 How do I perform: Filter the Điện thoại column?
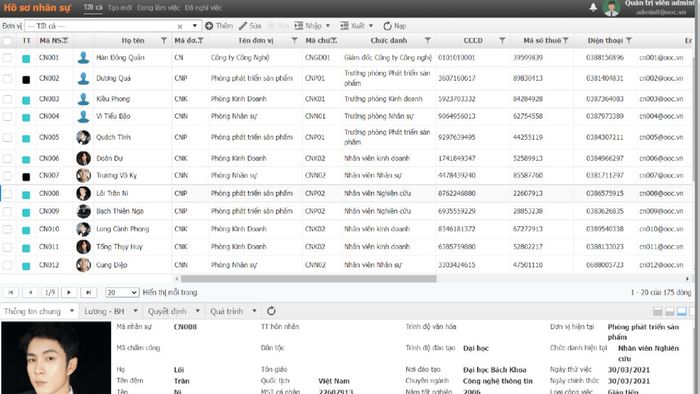[x=629, y=41]
